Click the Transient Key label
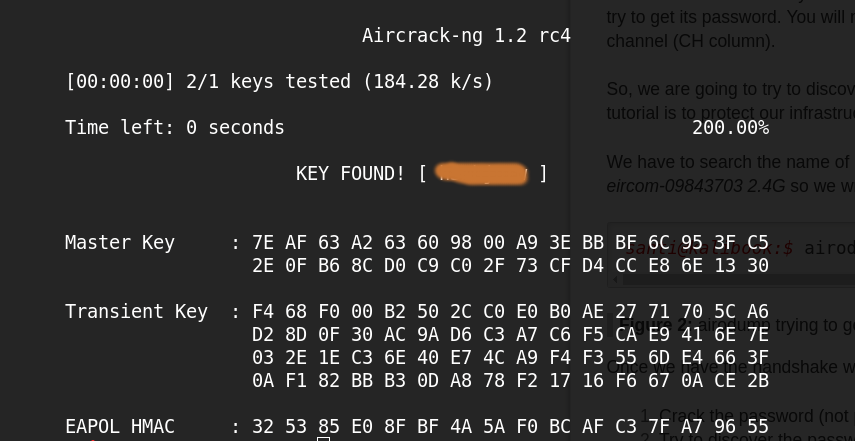Screen dimensions: 855x441 click(136, 311)
